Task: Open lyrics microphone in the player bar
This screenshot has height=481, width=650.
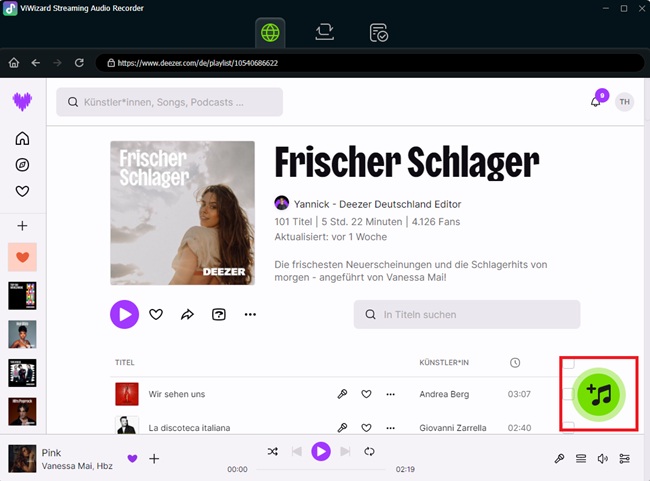Action: click(559, 459)
